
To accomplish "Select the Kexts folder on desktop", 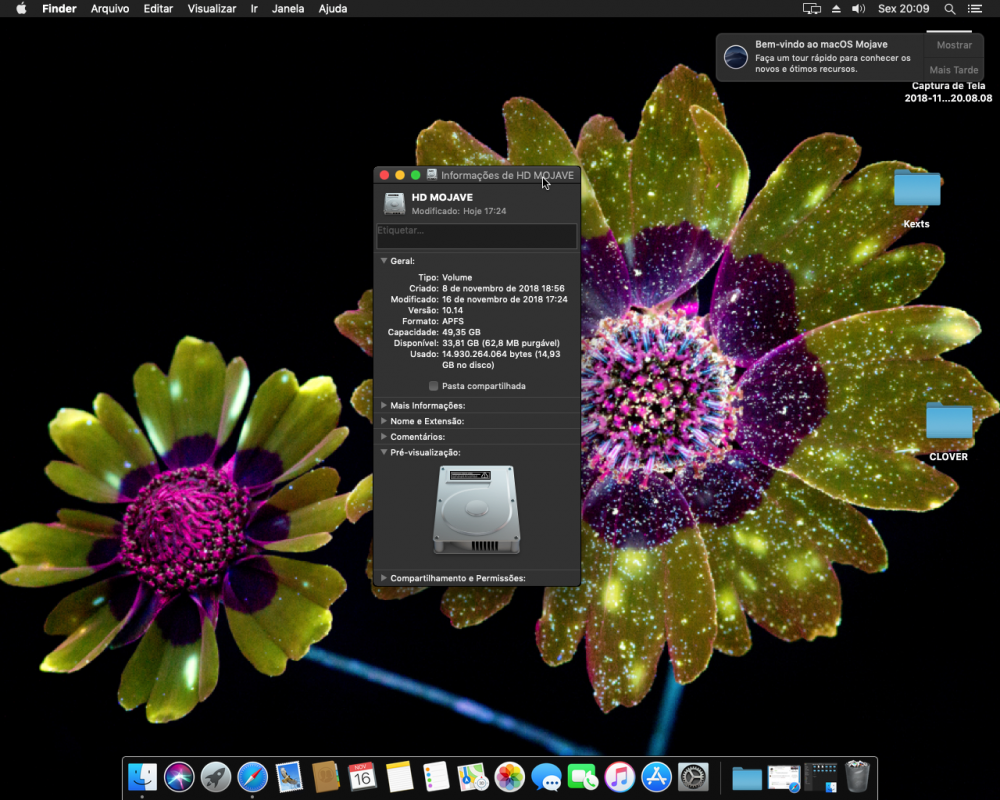I will (917, 188).
